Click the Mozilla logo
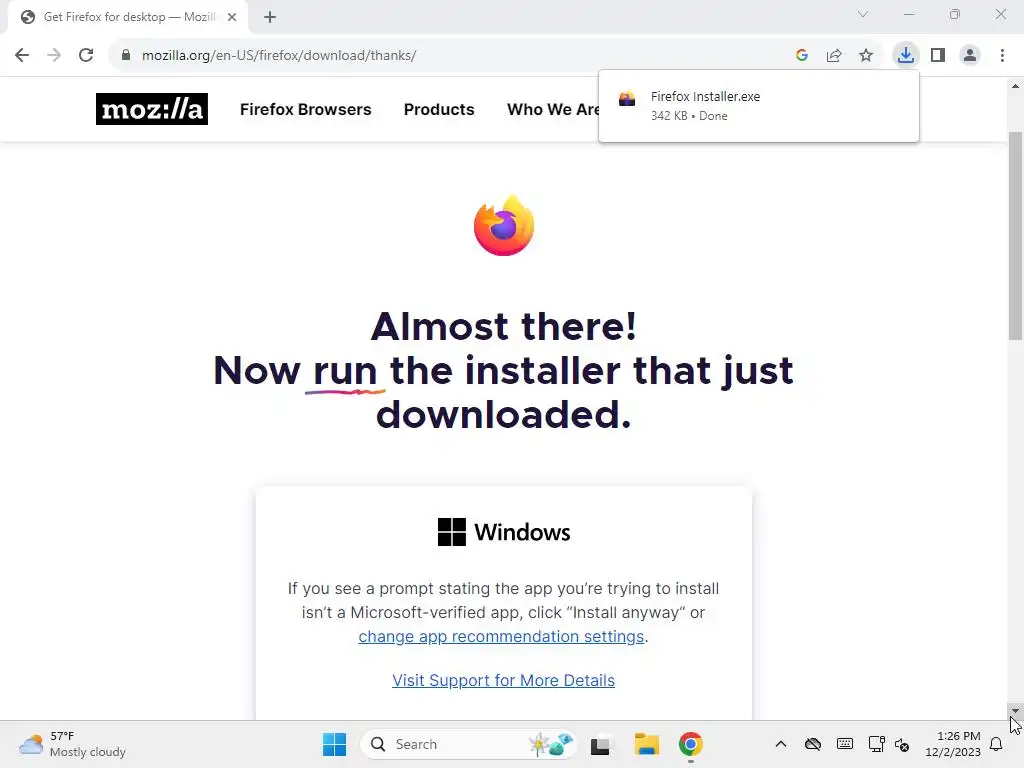The image size is (1024, 768). [x=152, y=109]
